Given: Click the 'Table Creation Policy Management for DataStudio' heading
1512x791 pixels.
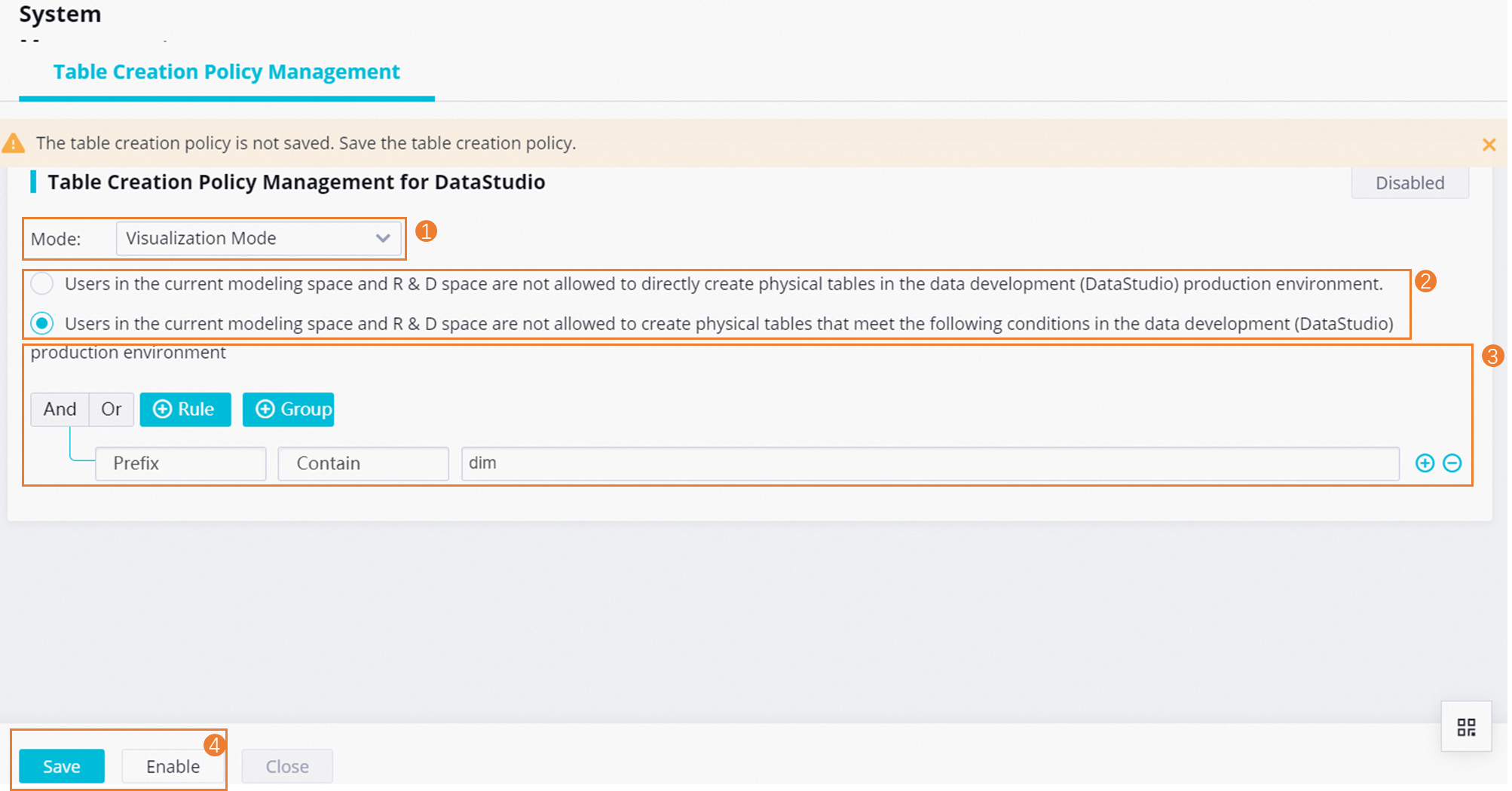Looking at the screenshot, I should (x=296, y=182).
